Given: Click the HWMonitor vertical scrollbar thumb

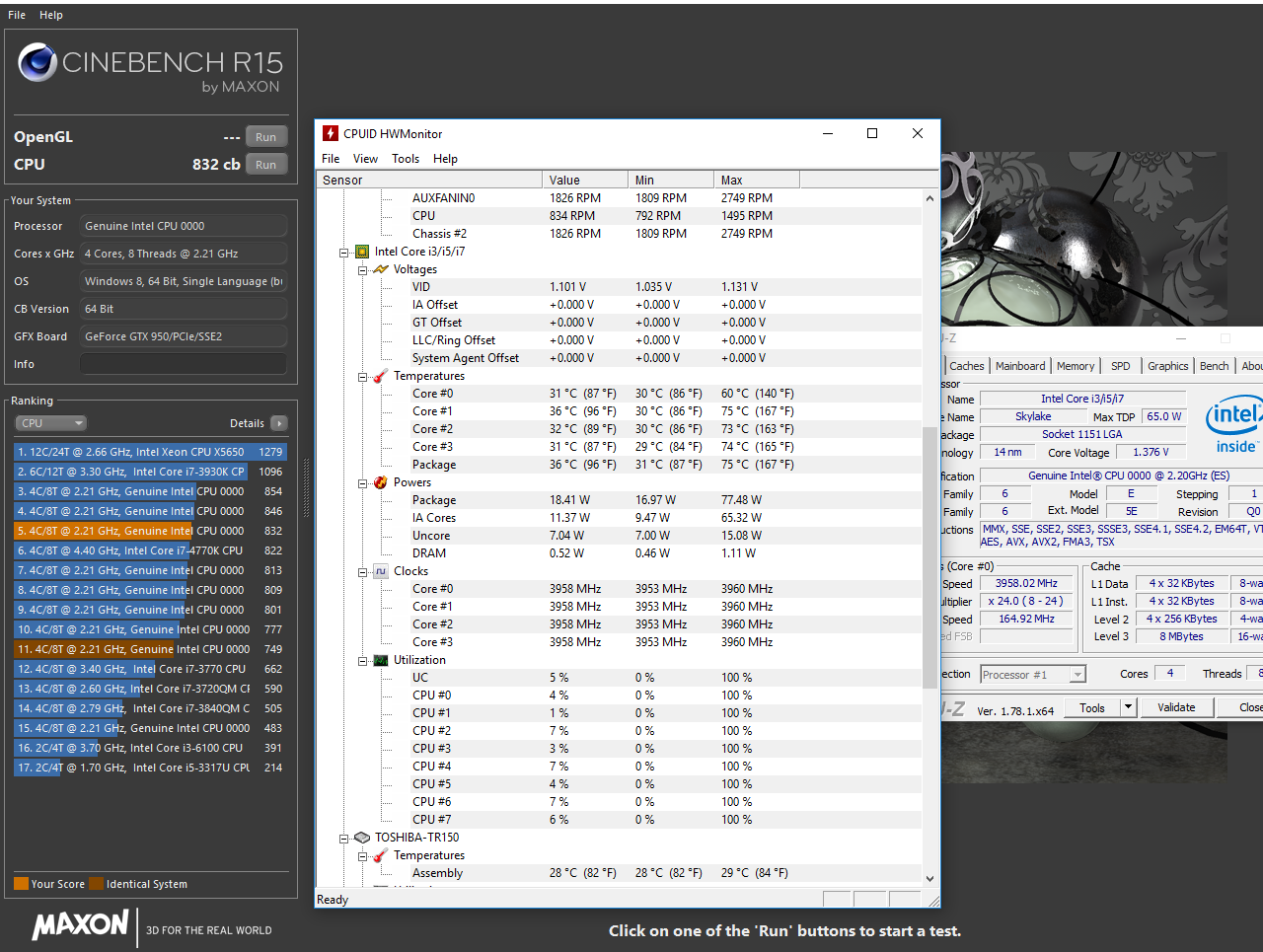Looking at the screenshot, I should [x=929, y=557].
